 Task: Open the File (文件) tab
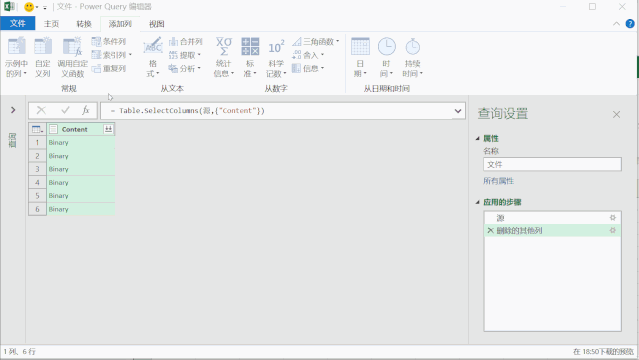coord(18,24)
